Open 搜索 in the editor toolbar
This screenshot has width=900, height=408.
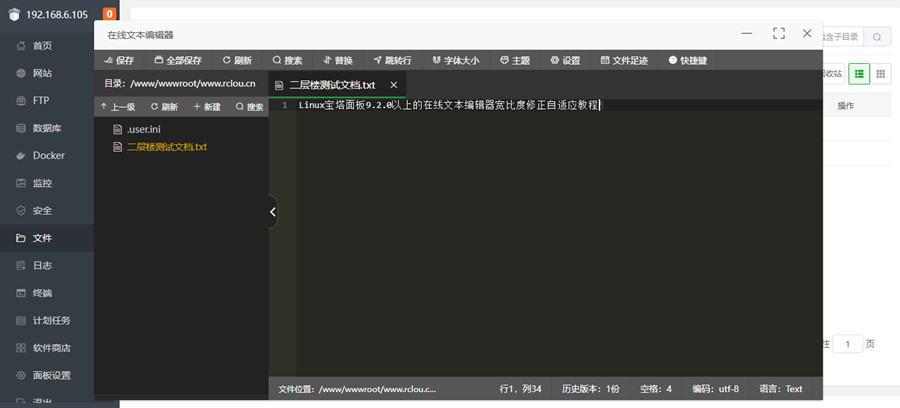[287, 60]
